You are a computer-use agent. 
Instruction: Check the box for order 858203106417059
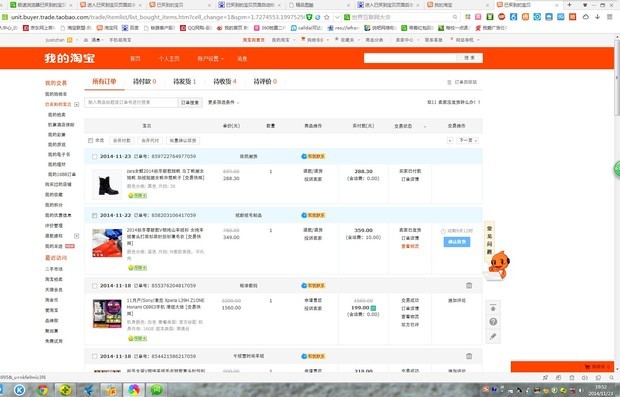(95, 216)
